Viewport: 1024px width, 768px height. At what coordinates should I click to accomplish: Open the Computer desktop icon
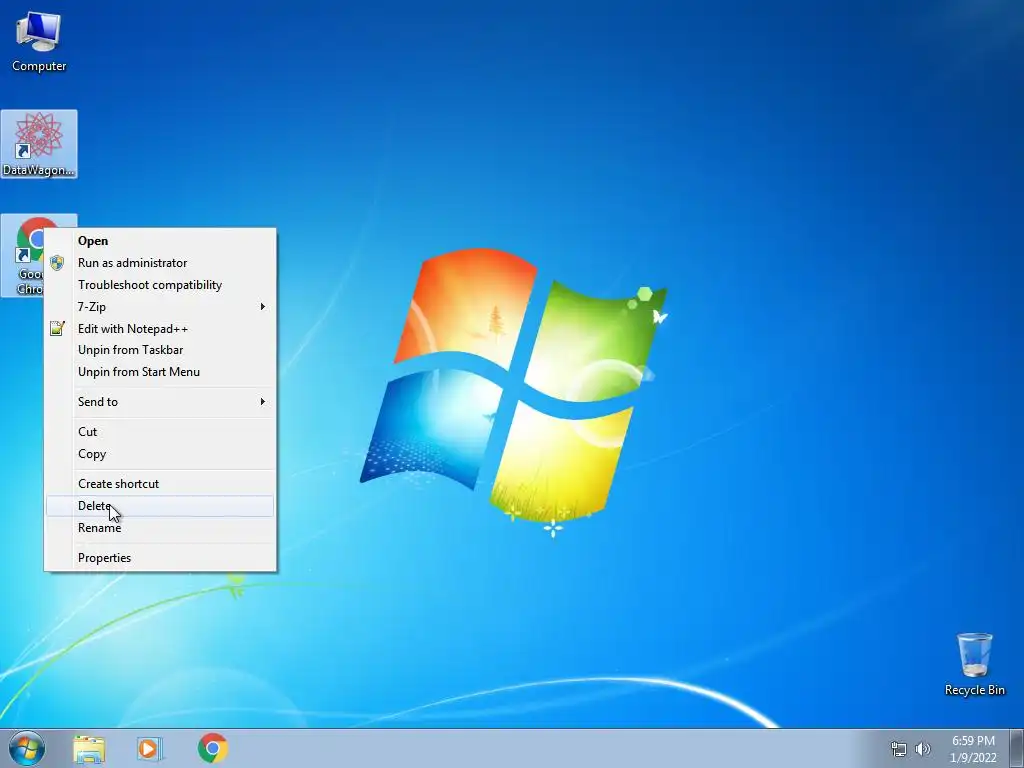coord(39,41)
